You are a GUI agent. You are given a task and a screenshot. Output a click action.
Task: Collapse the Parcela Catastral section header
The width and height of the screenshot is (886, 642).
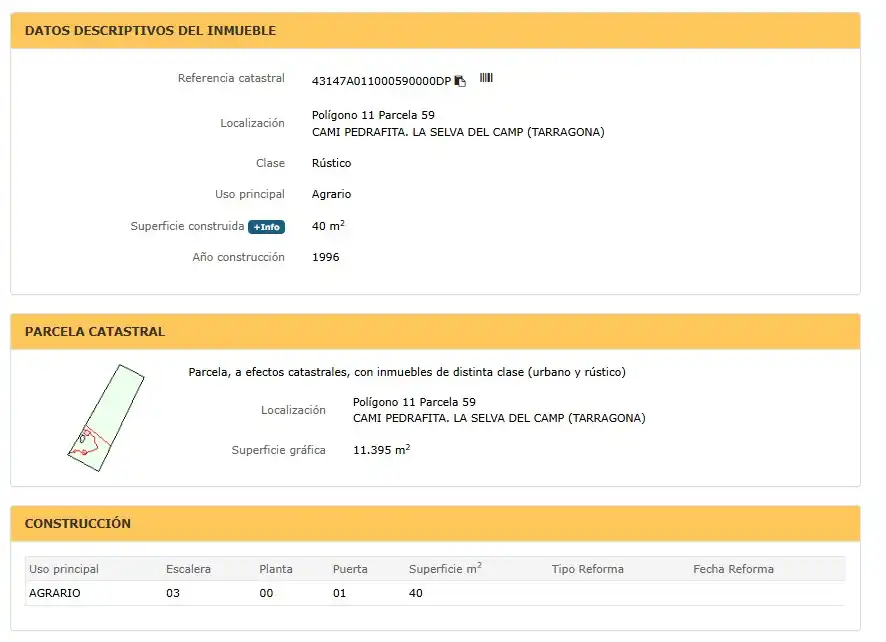point(435,332)
